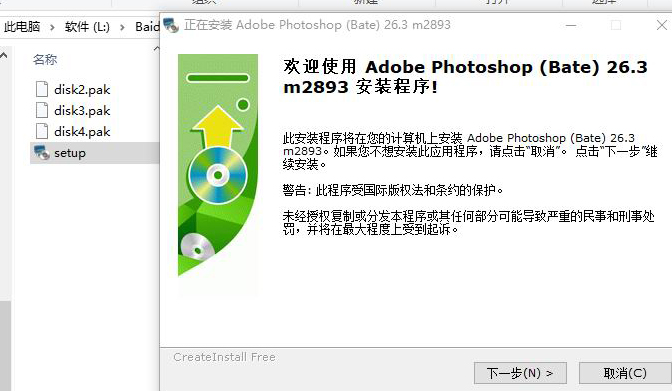Screen dimensions: 672x391
Task: Select the disk3.pak file in Explorer
Action: click(x=82, y=111)
